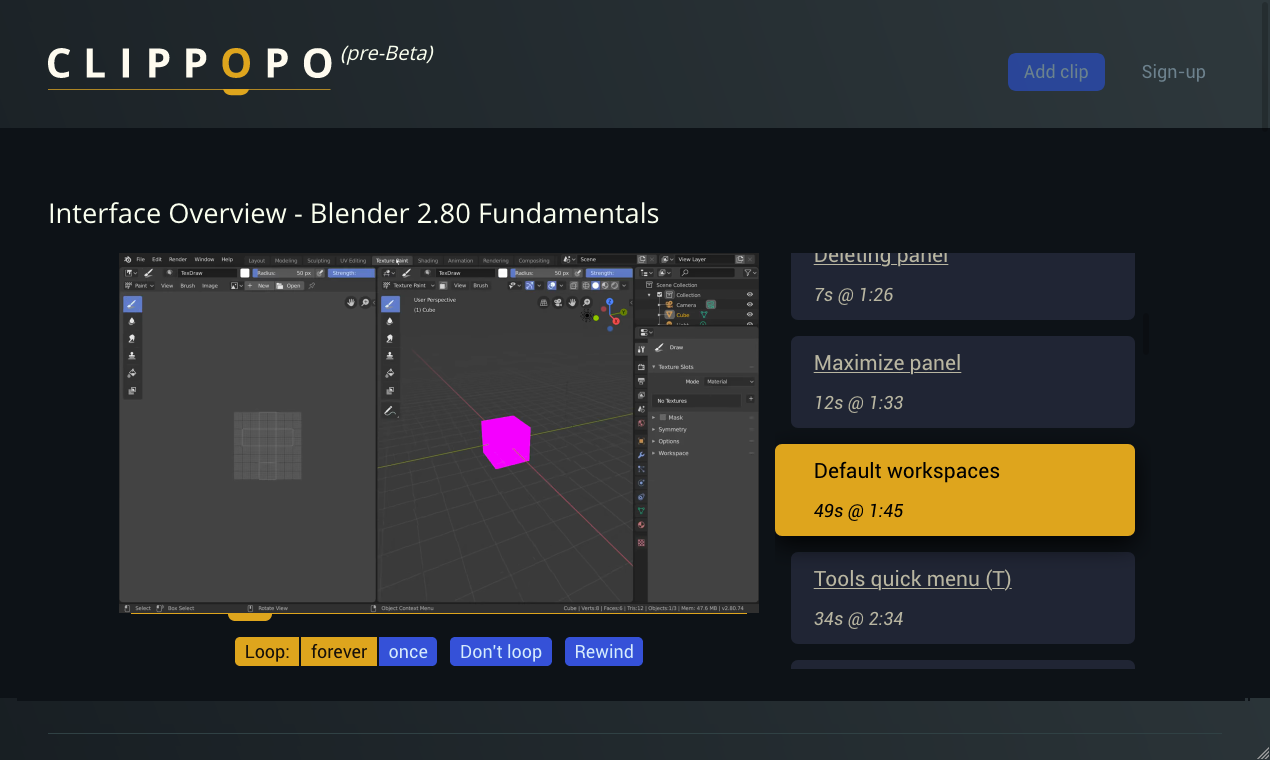Viewport: 1270px width, 760px height.
Task: Open the Mode dropdown showing Material
Action: click(x=728, y=382)
